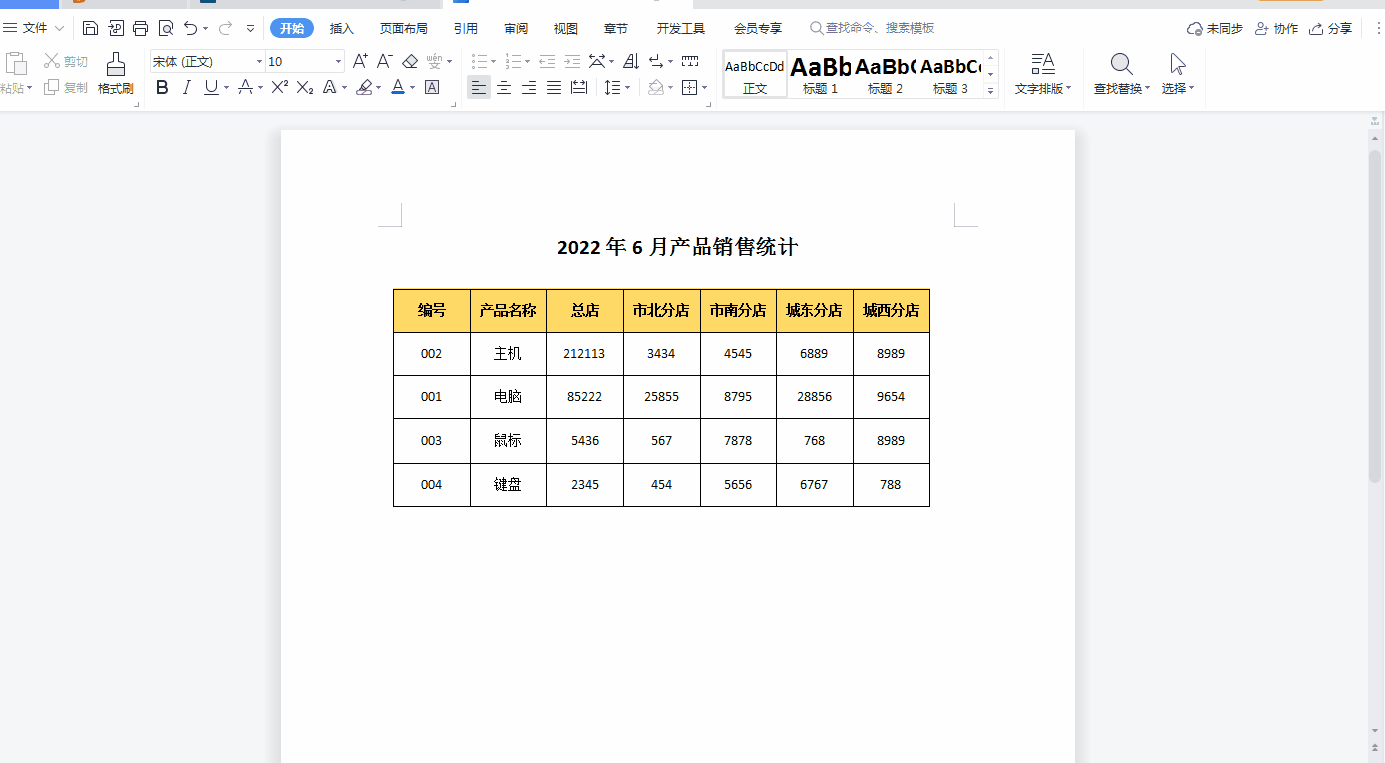Screen dimensions: 1385x763
Task: Click the 协作 collaborate button
Action: (x=1276, y=28)
